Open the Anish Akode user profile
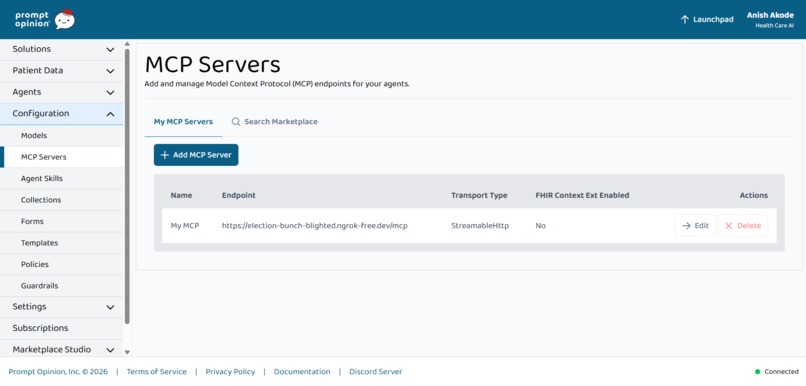Screen dimensions: 806x386 pos(770,20)
